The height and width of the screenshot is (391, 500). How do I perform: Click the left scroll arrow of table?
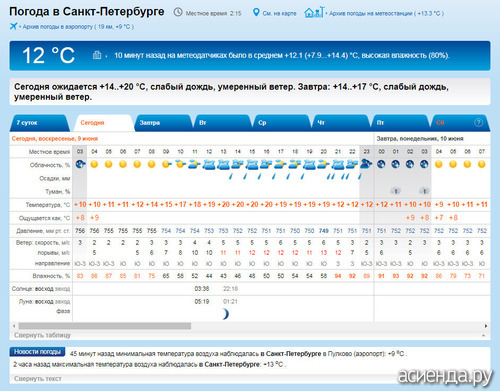(x=14, y=326)
